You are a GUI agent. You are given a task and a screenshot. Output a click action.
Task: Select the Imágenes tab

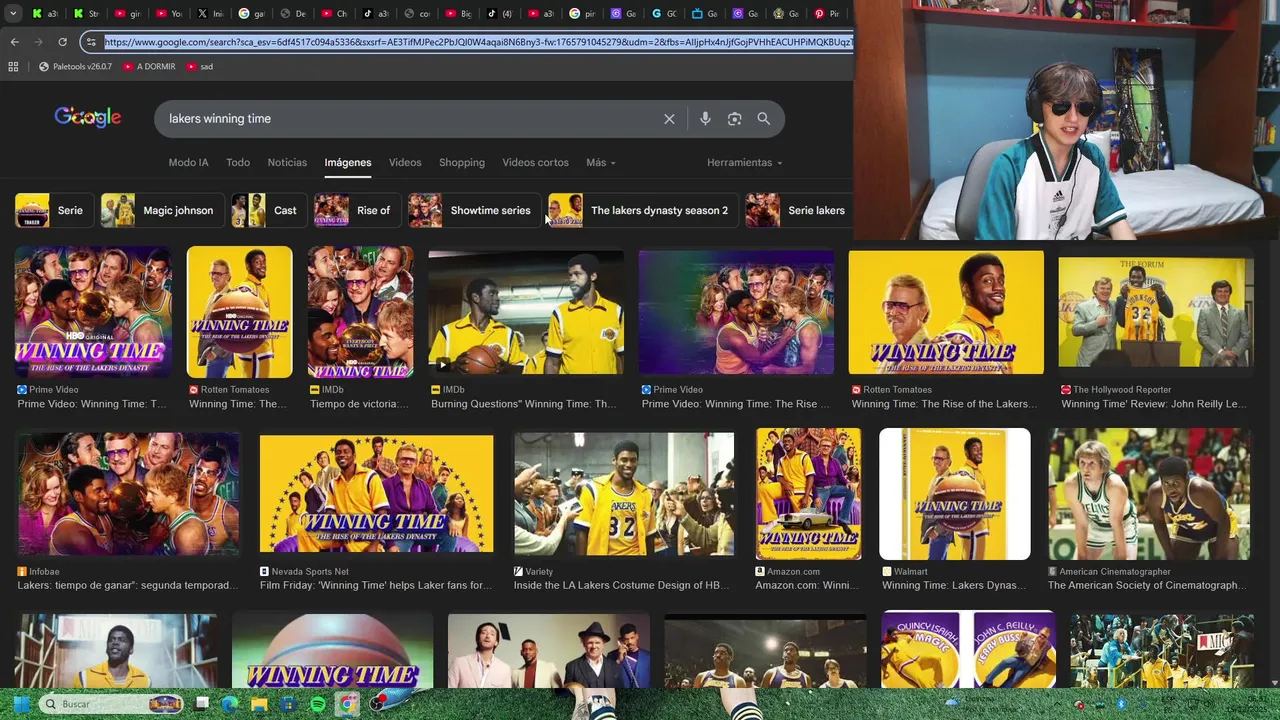348,162
